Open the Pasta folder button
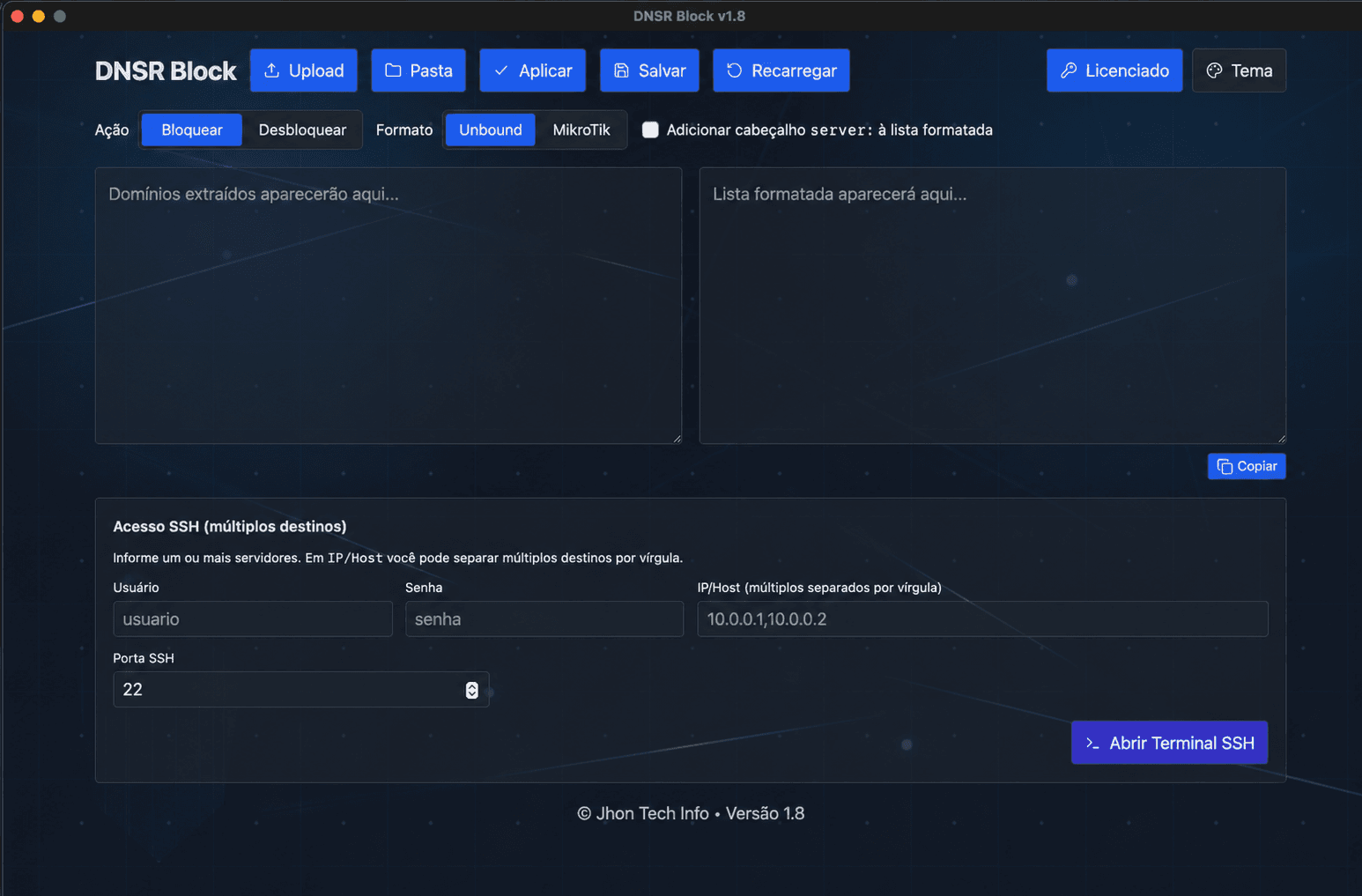 point(418,70)
